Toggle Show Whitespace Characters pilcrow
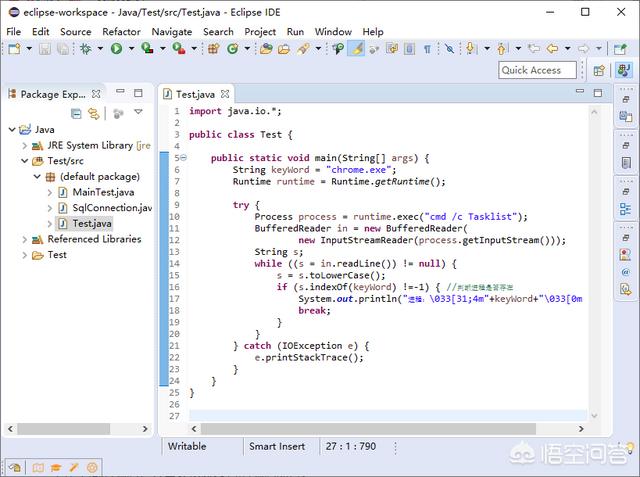 pos(427,49)
